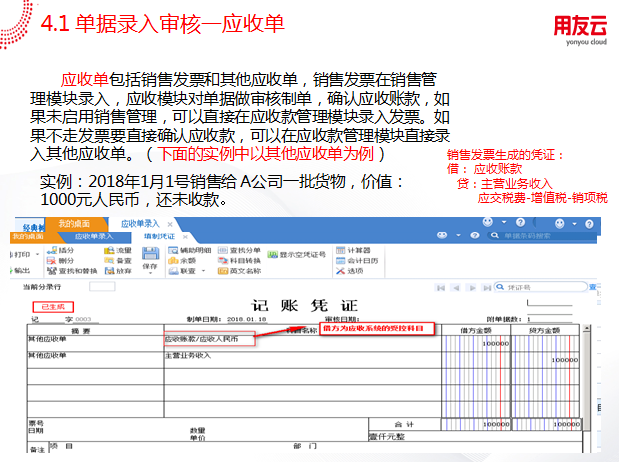Click the 查 button beside 凭证号 search
The width and height of the screenshot is (619, 462).
point(593,287)
